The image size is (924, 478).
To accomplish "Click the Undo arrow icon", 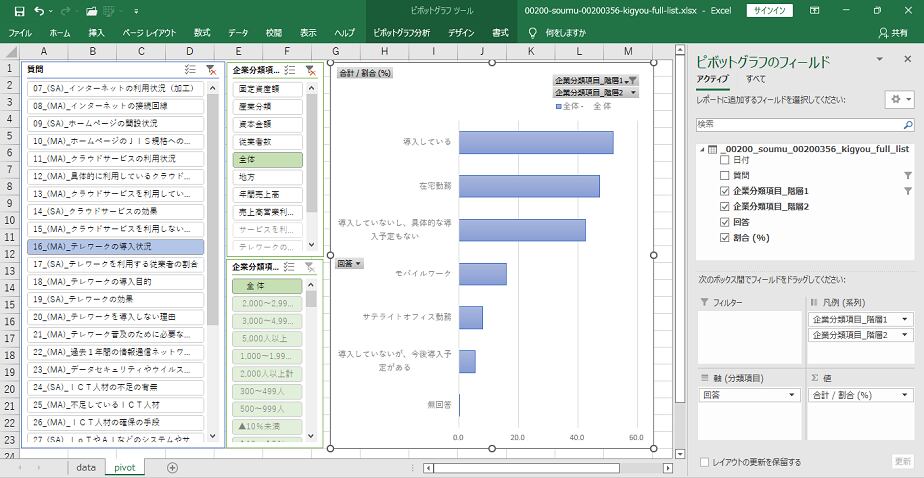I will pyautogui.click(x=38, y=11).
